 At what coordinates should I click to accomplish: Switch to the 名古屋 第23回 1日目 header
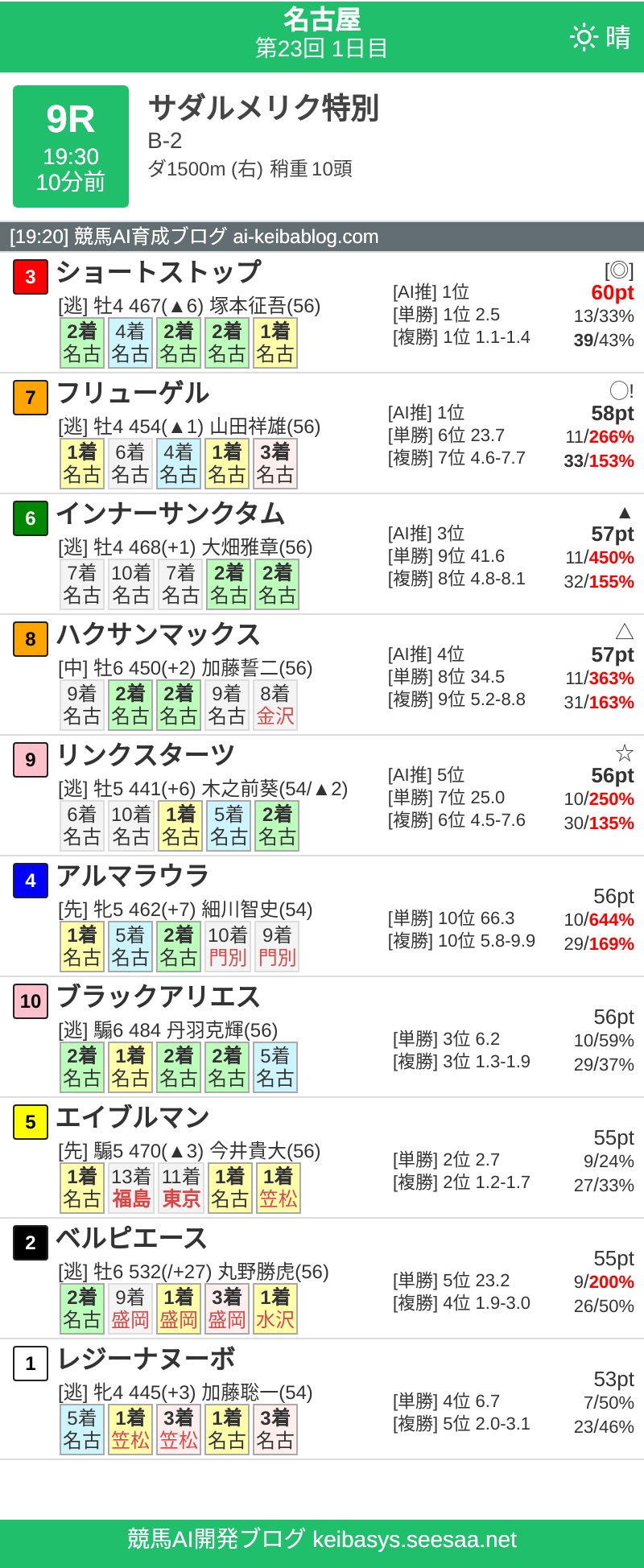pyautogui.click(x=322, y=36)
